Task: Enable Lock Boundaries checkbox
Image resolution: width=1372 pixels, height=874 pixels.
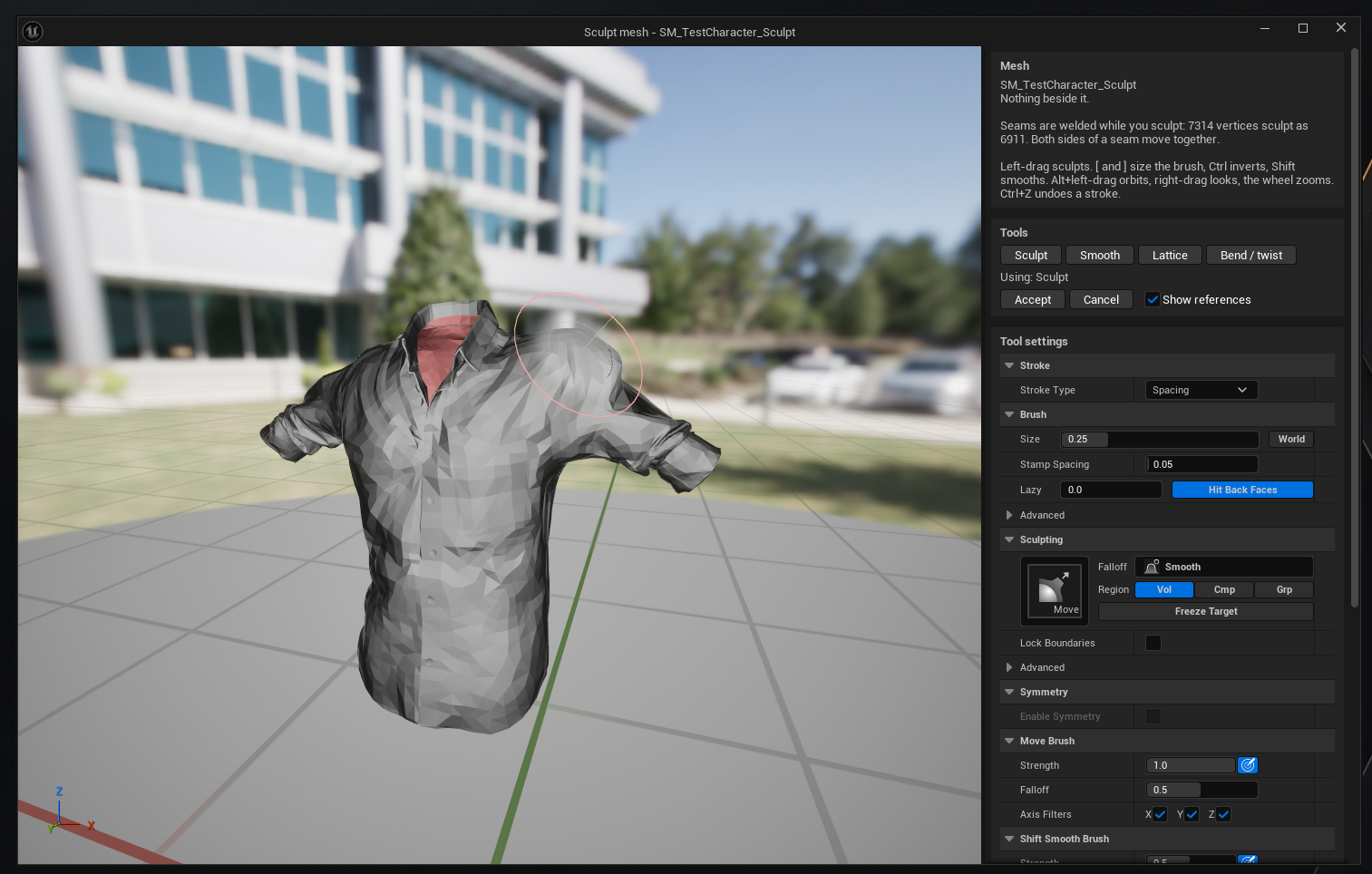Action: (x=1153, y=643)
